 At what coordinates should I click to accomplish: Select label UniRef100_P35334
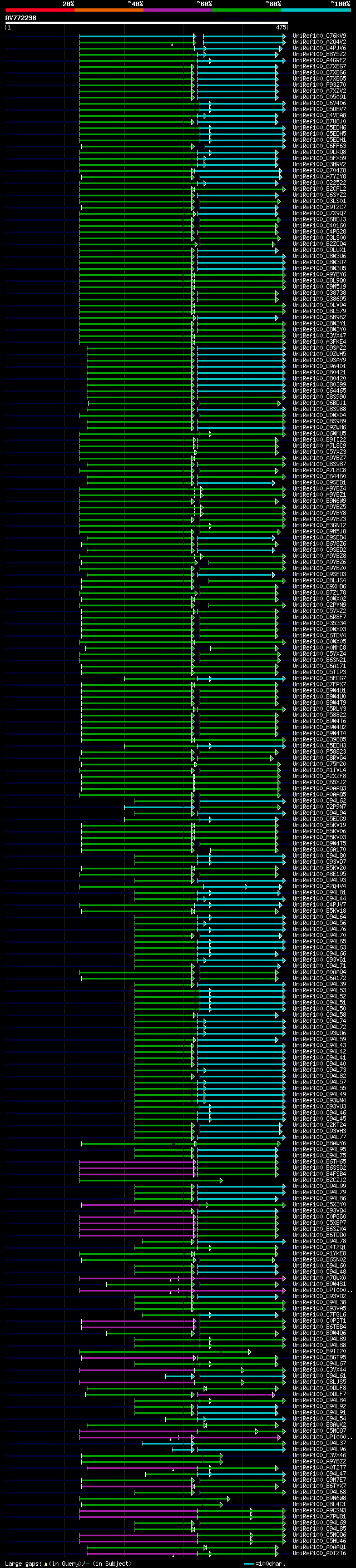click(x=319, y=624)
